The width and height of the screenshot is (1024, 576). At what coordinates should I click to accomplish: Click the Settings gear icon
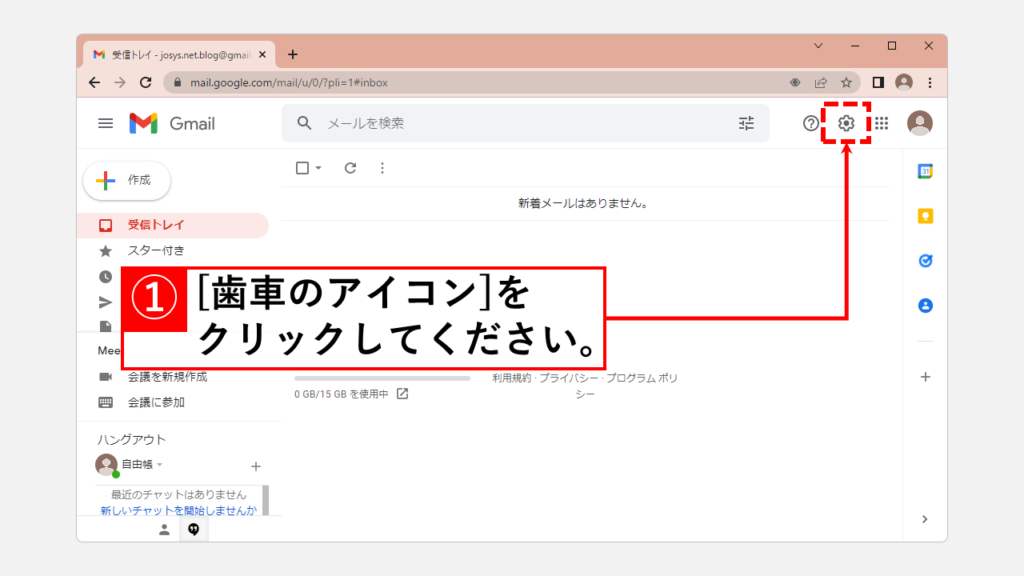846,123
